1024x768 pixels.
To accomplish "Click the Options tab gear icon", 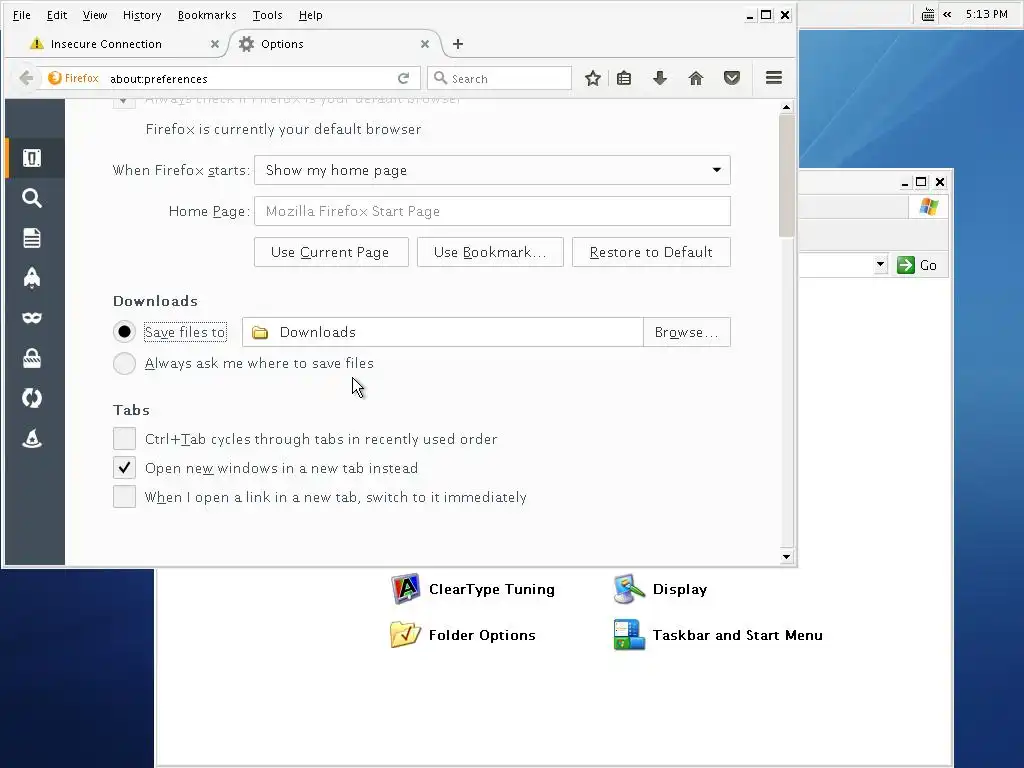I will click(246, 44).
